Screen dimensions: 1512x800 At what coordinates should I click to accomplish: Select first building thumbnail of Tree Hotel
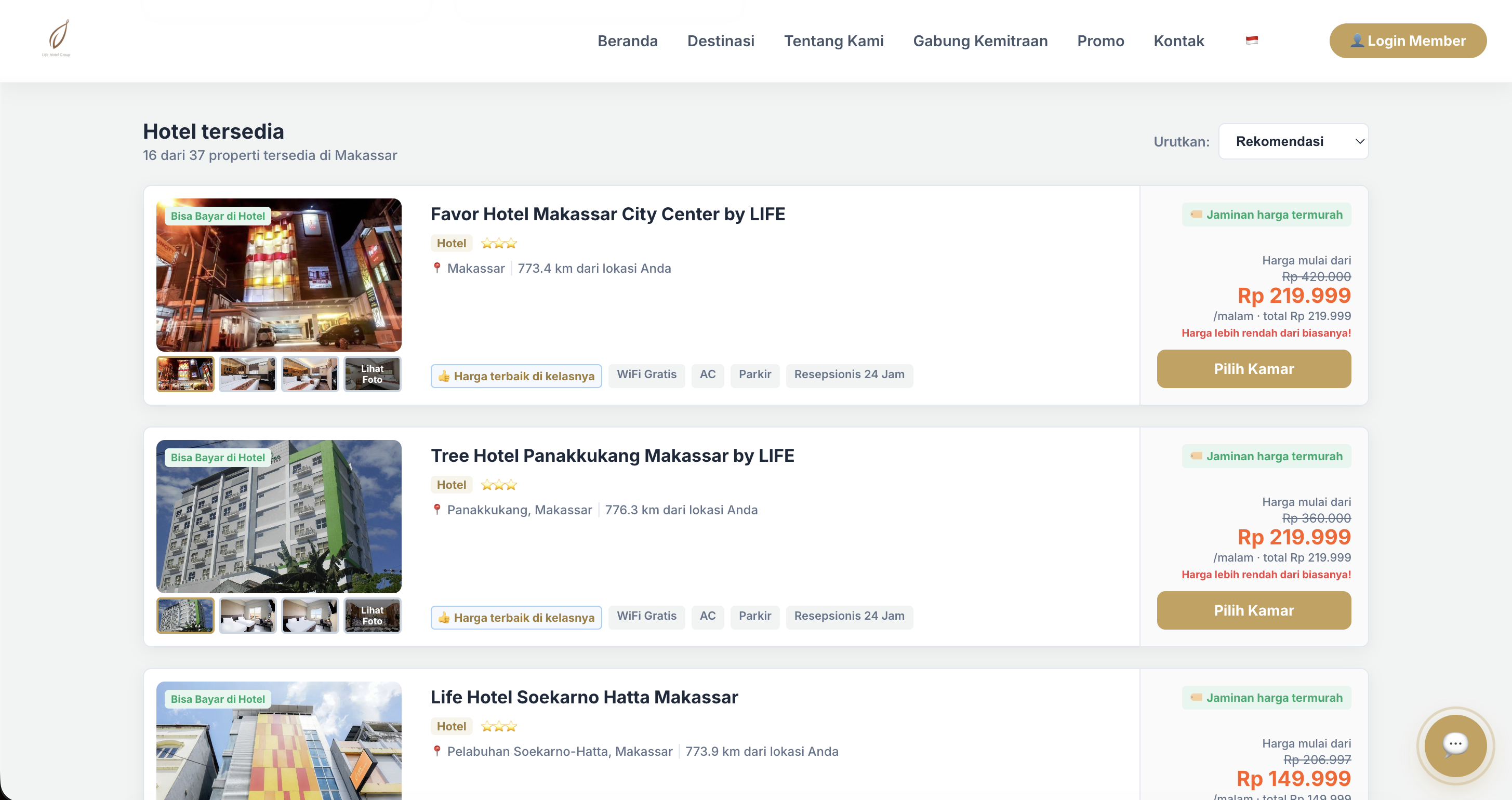coord(185,615)
